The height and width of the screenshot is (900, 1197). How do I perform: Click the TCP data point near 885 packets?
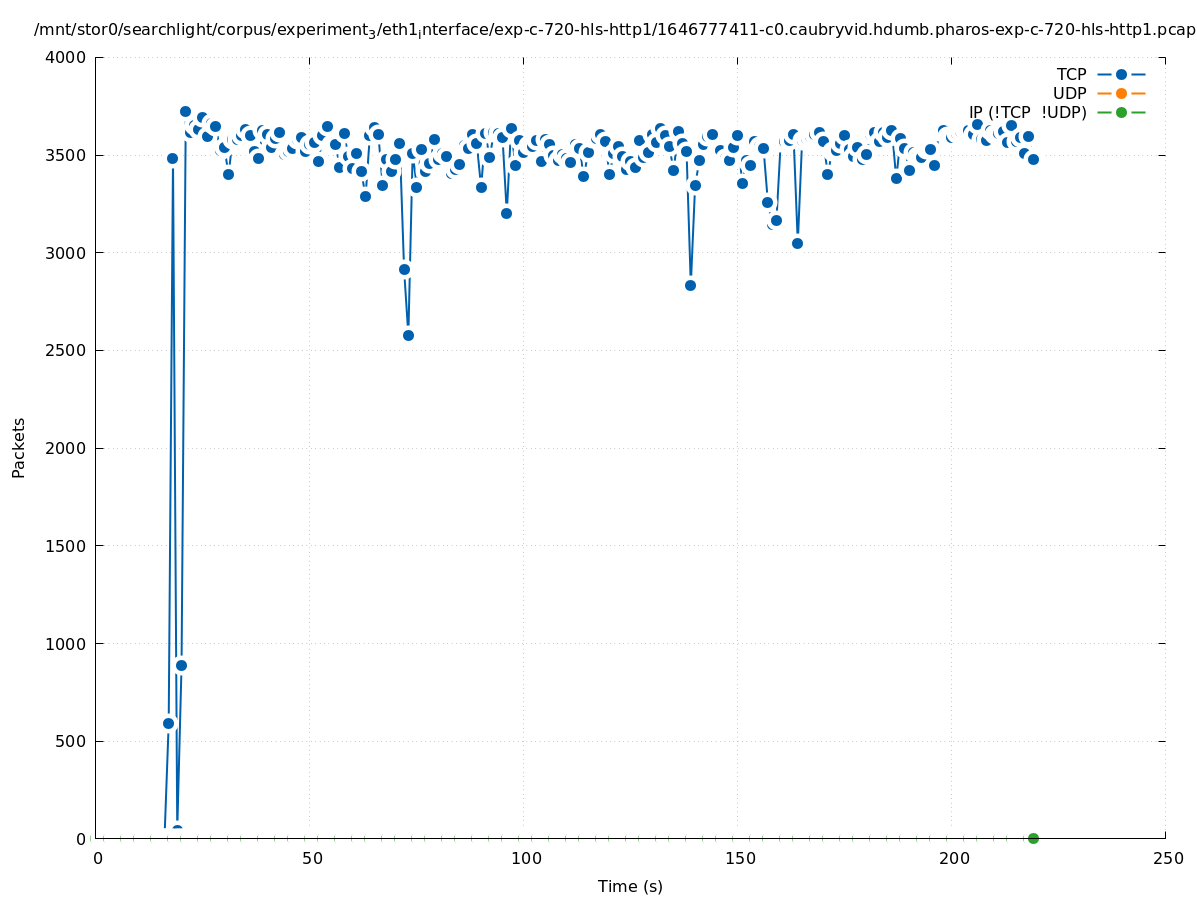point(181,665)
